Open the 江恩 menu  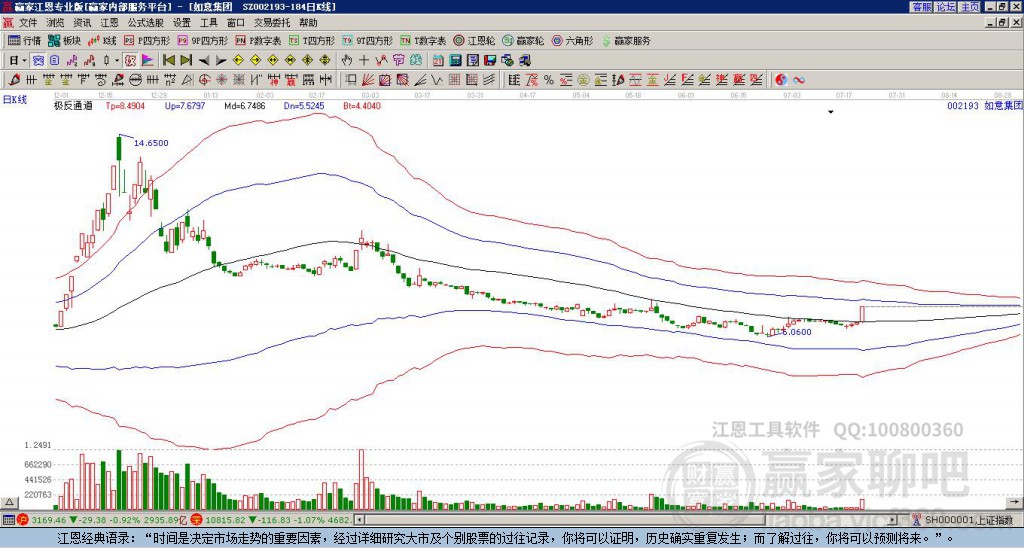point(109,23)
